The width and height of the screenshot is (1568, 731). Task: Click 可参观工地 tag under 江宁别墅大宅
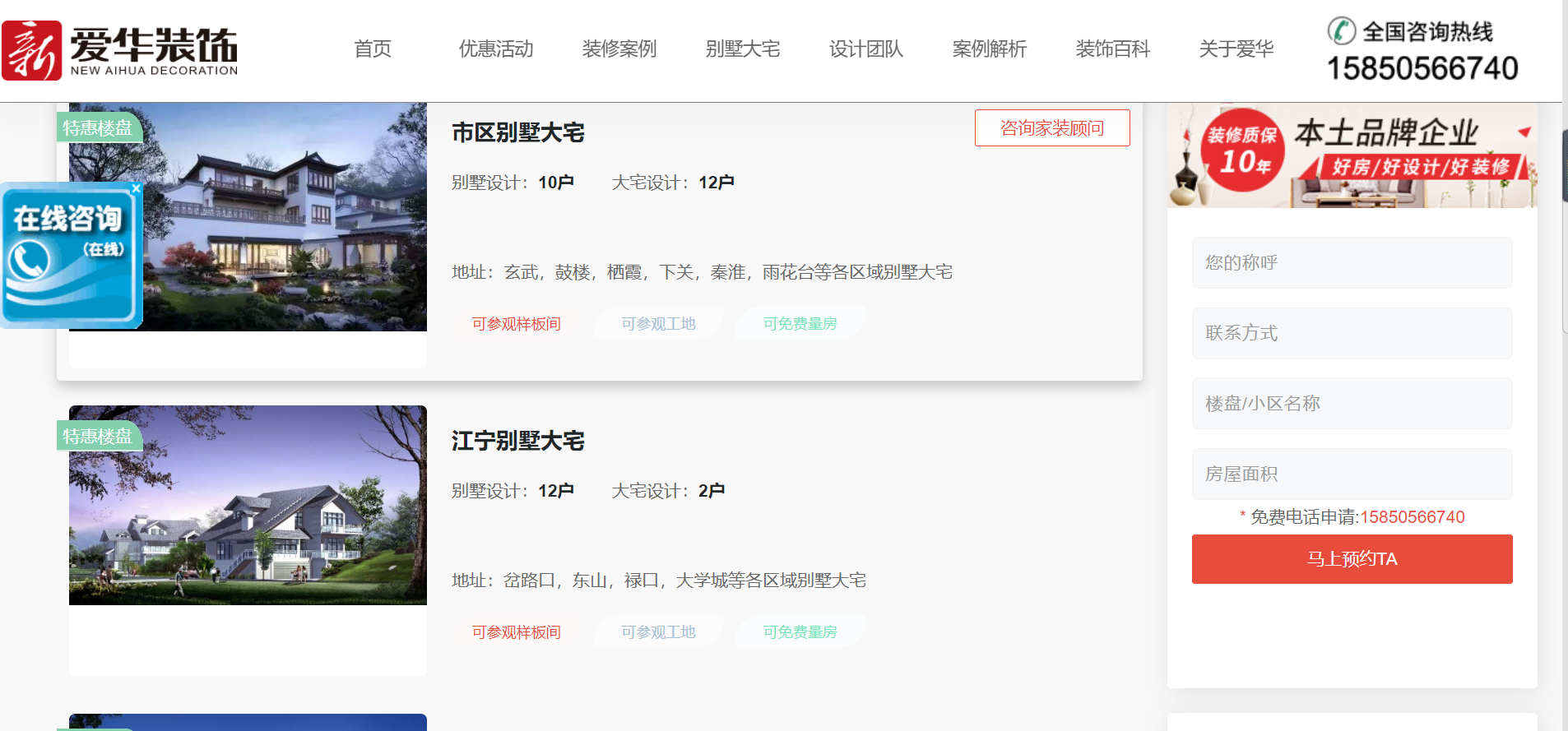point(659,632)
